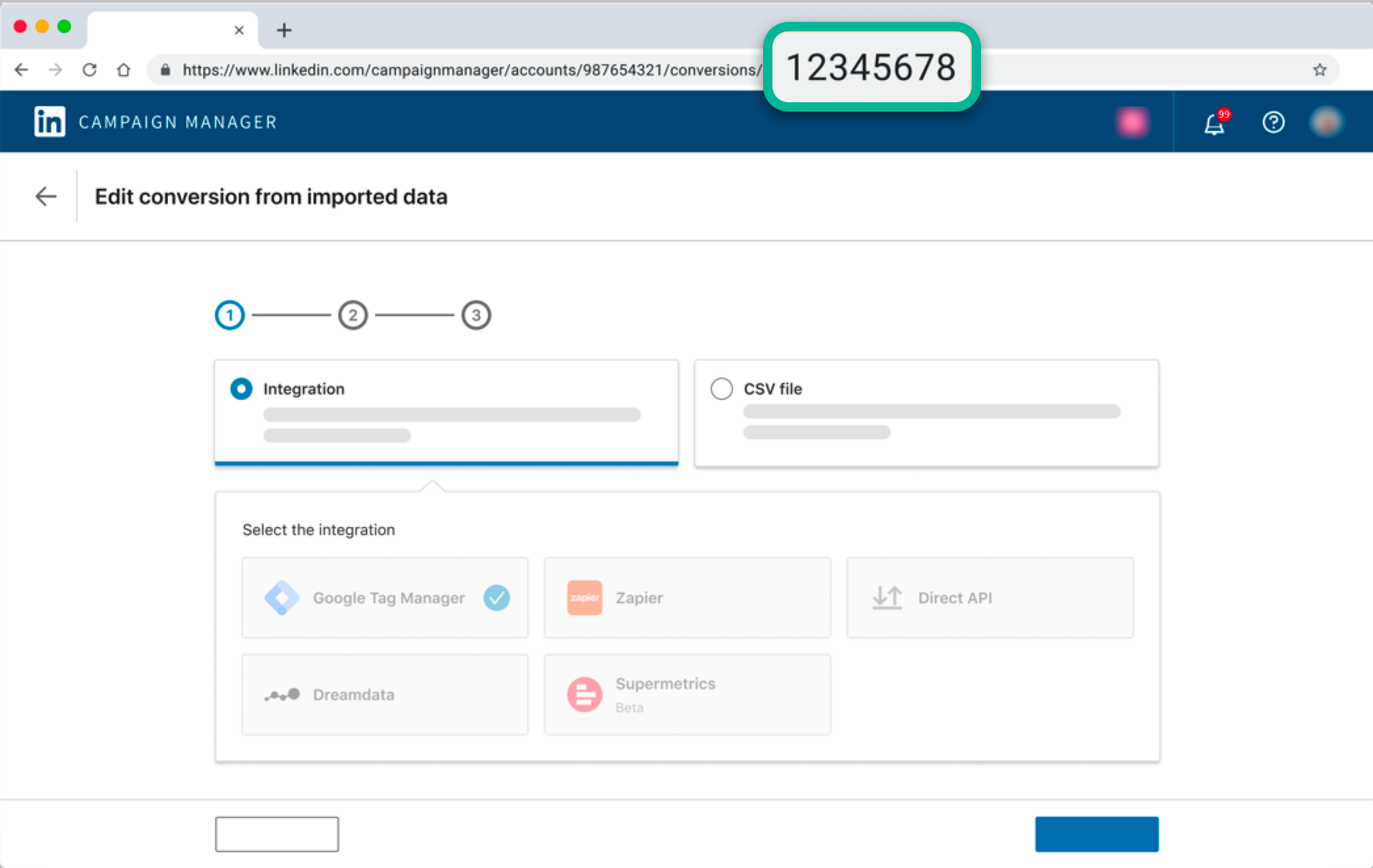The width and height of the screenshot is (1373, 868).
Task: Click the 'Beta' label under Supermetrics
Action: [629, 708]
